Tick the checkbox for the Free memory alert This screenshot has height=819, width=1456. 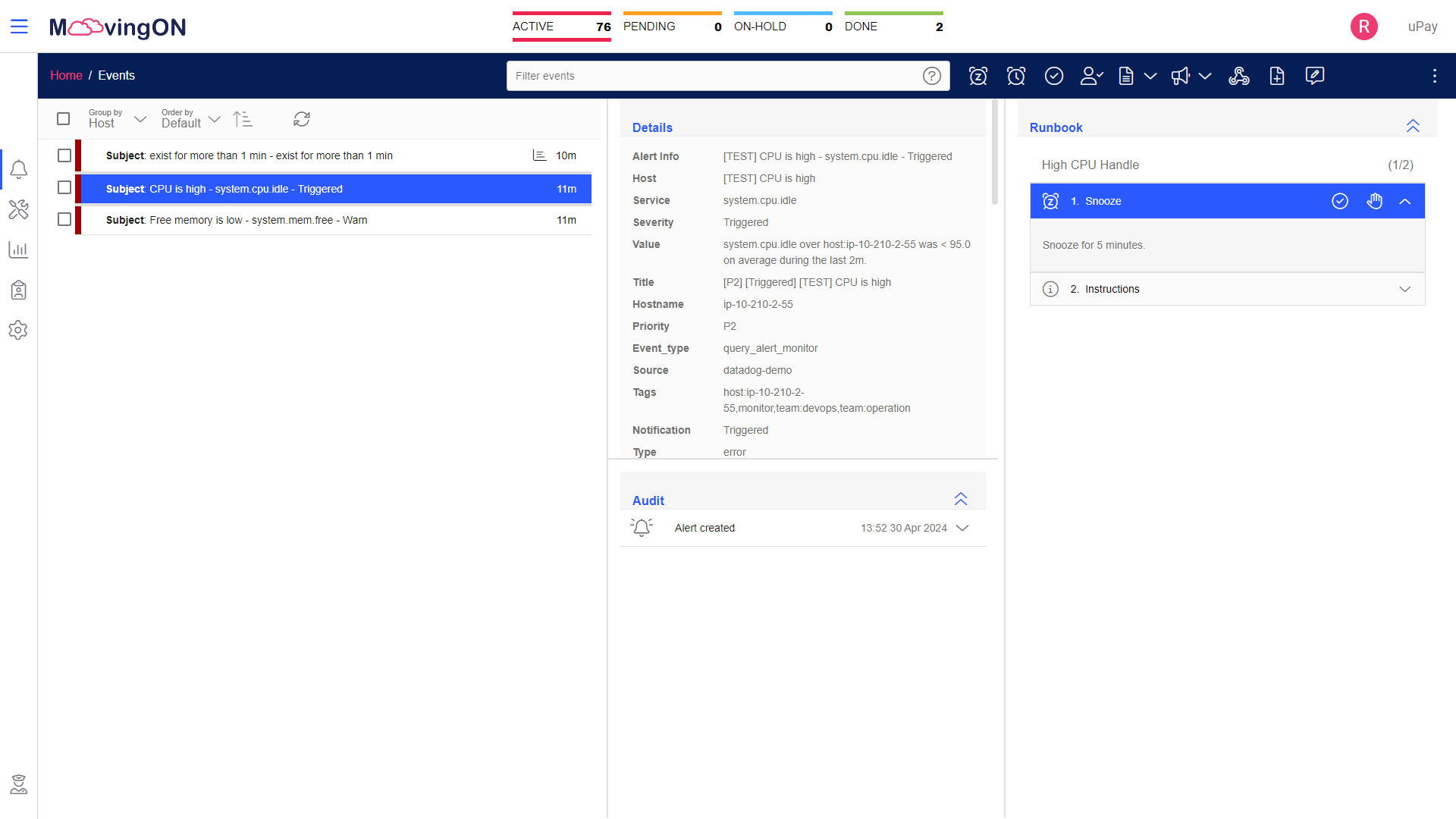coord(64,219)
